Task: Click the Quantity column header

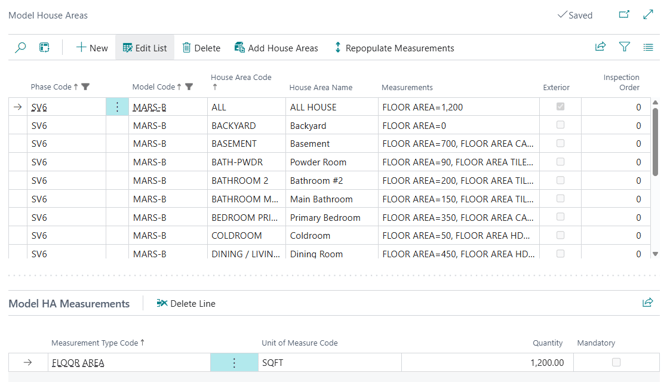Action: click(547, 343)
